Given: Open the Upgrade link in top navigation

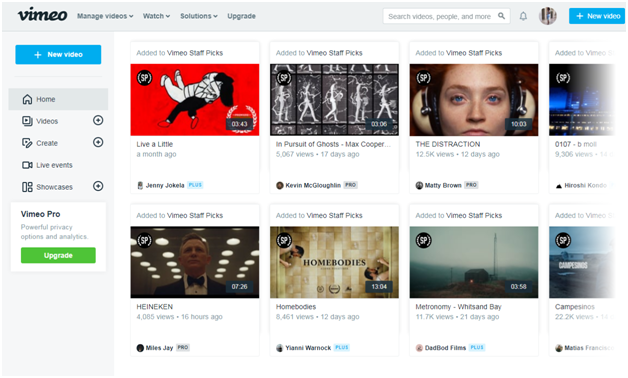Looking at the screenshot, I should pos(242,16).
